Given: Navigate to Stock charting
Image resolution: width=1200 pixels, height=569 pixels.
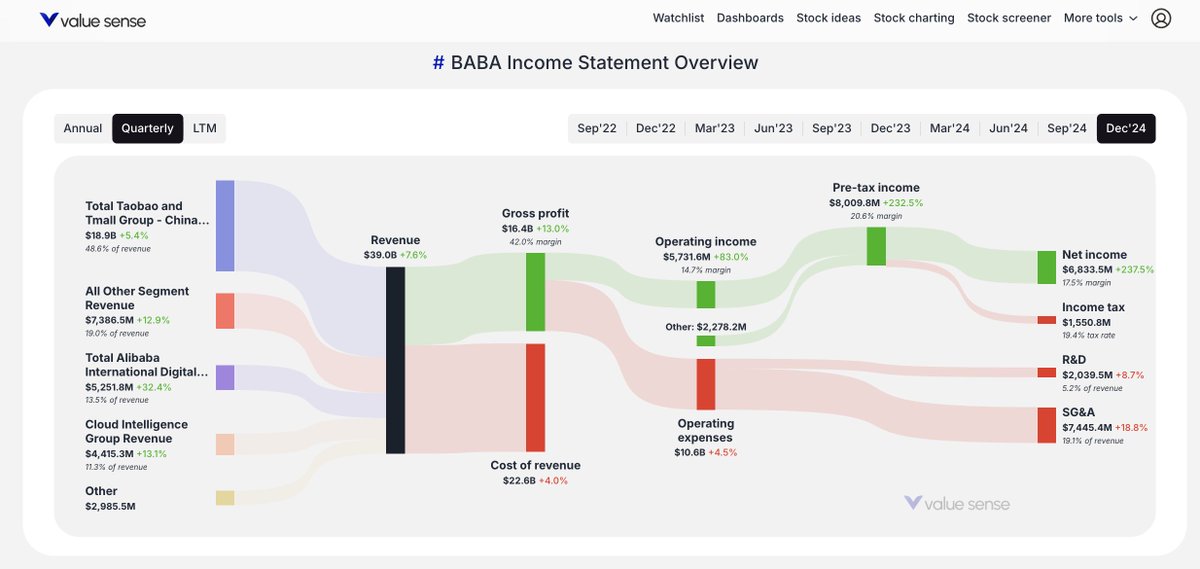Looking at the screenshot, I should 914,18.
